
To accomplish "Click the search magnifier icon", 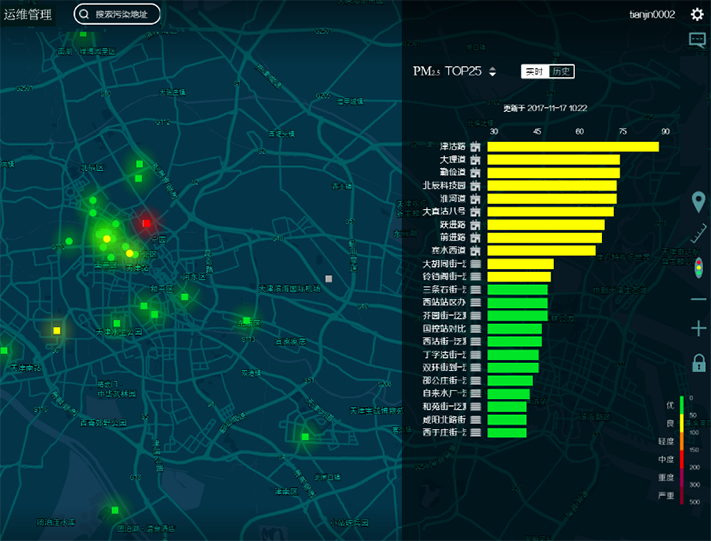I will tap(85, 15).
